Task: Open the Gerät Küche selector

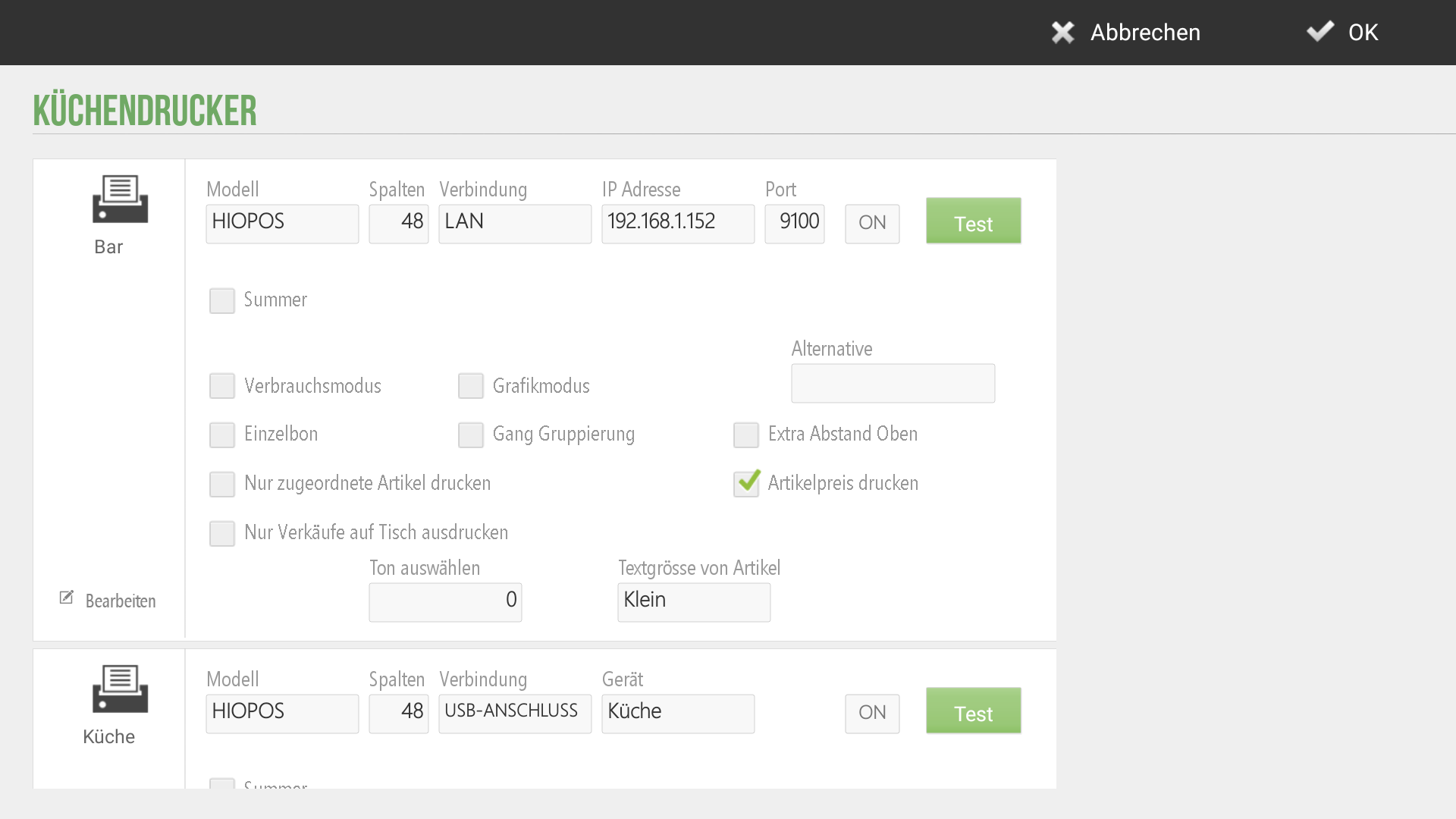Action: (x=678, y=714)
